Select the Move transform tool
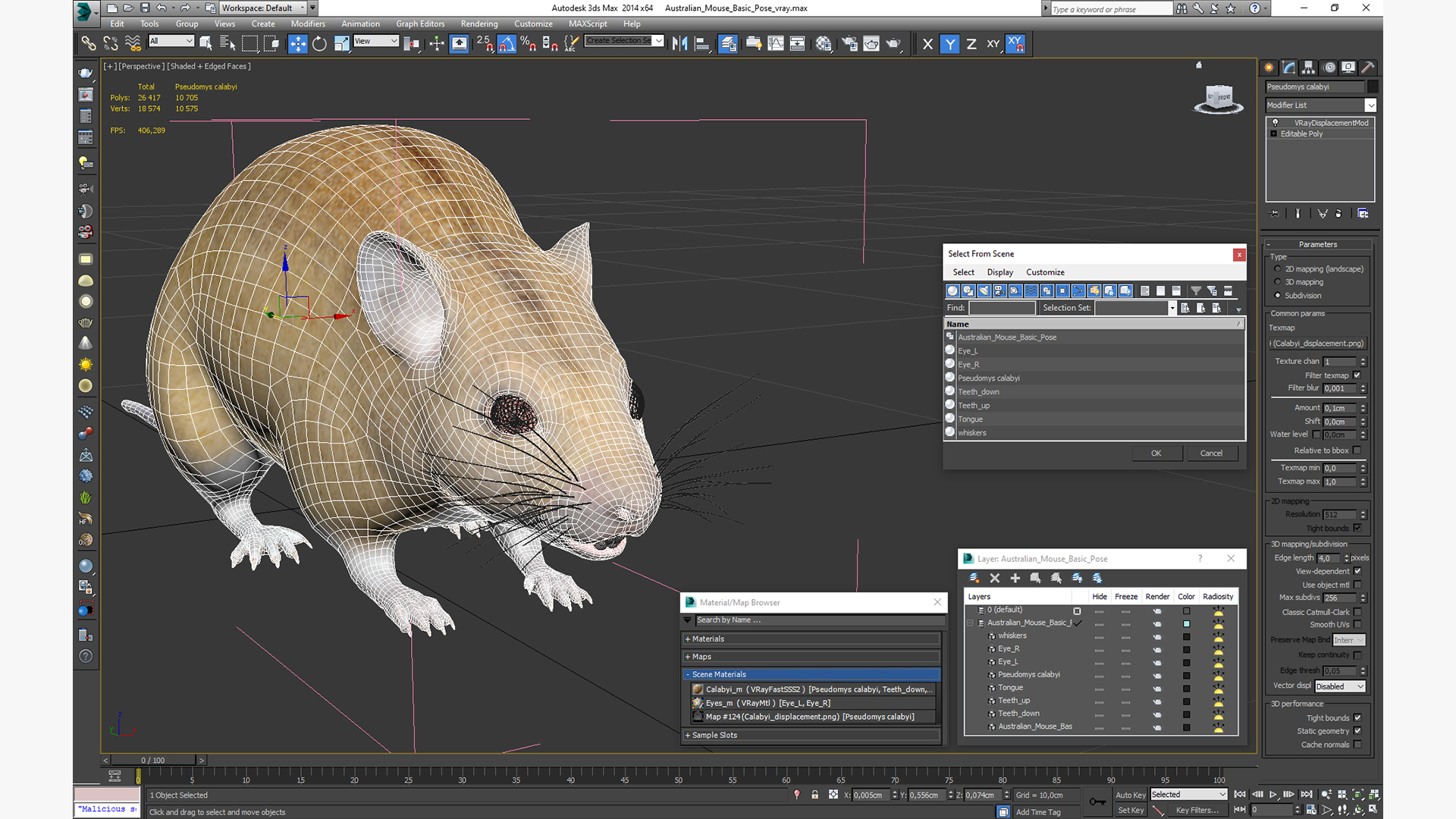This screenshot has width=1456, height=819. 297,44
